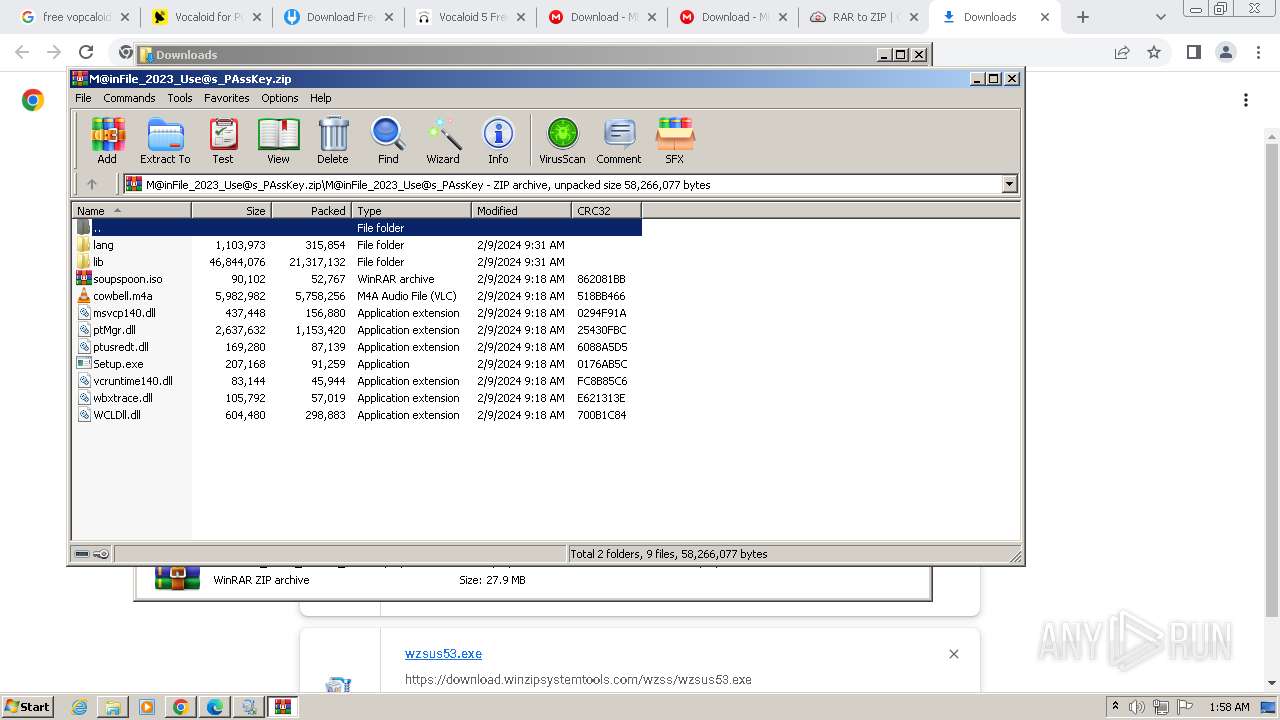The width and height of the screenshot is (1280, 720).
Task: Open the Find magnifier tool
Action: [388, 141]
